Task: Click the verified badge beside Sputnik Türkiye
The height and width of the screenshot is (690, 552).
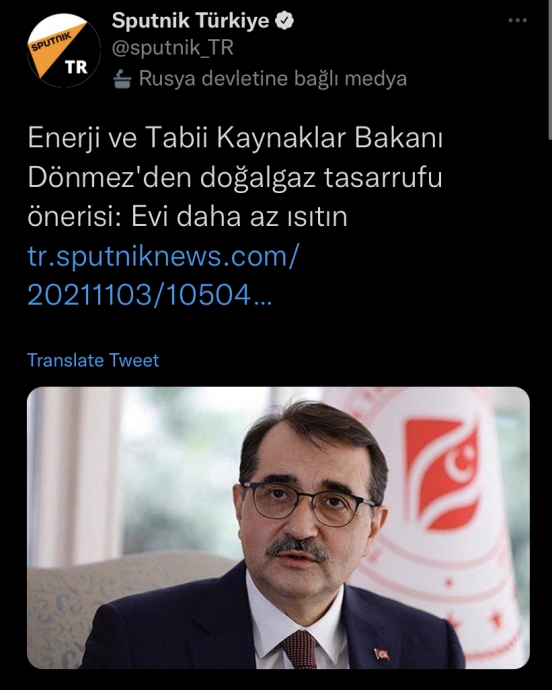Action: coord(284,21)
